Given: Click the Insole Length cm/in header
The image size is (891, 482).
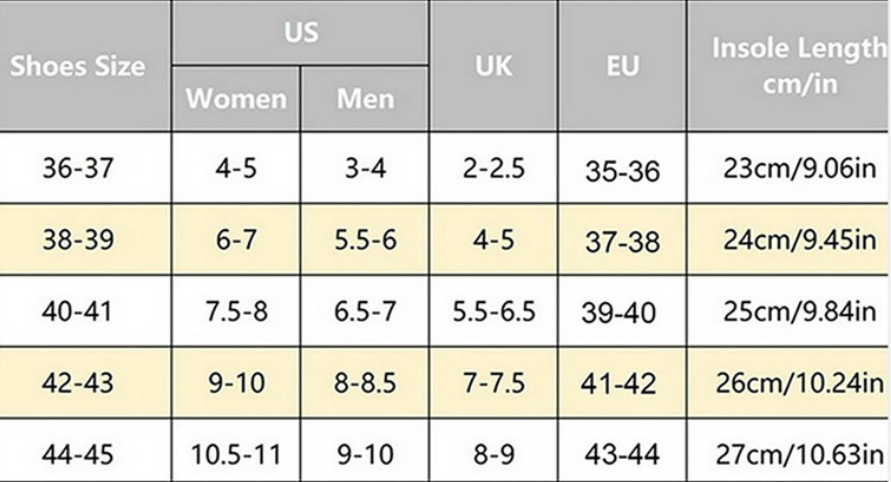Looking at the screenshot, I should tap(798, 66).
